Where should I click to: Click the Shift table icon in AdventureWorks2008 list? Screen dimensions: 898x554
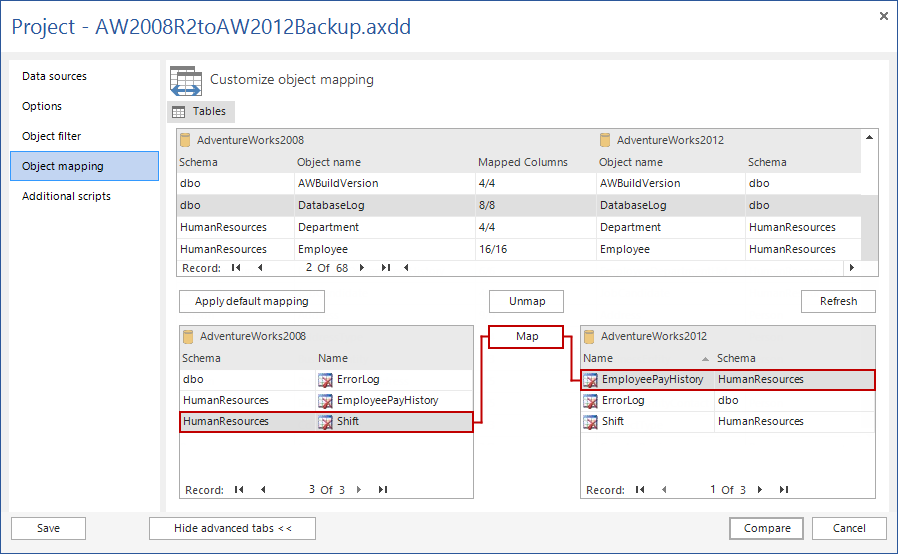point(325,422)
